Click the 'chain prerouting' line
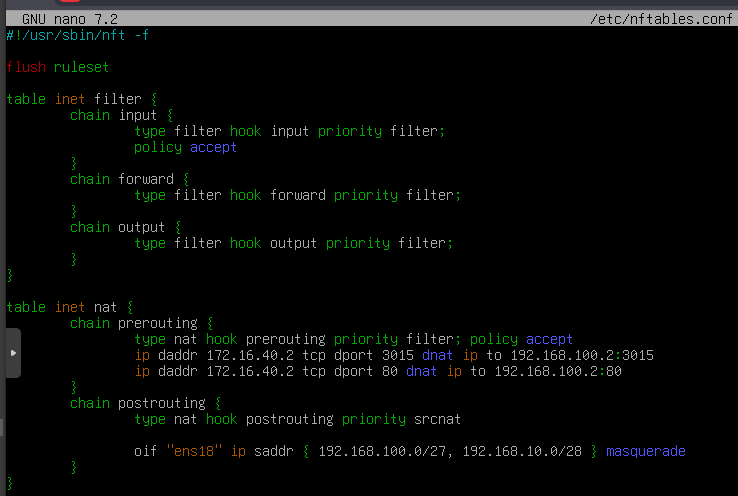 [141, 323]
